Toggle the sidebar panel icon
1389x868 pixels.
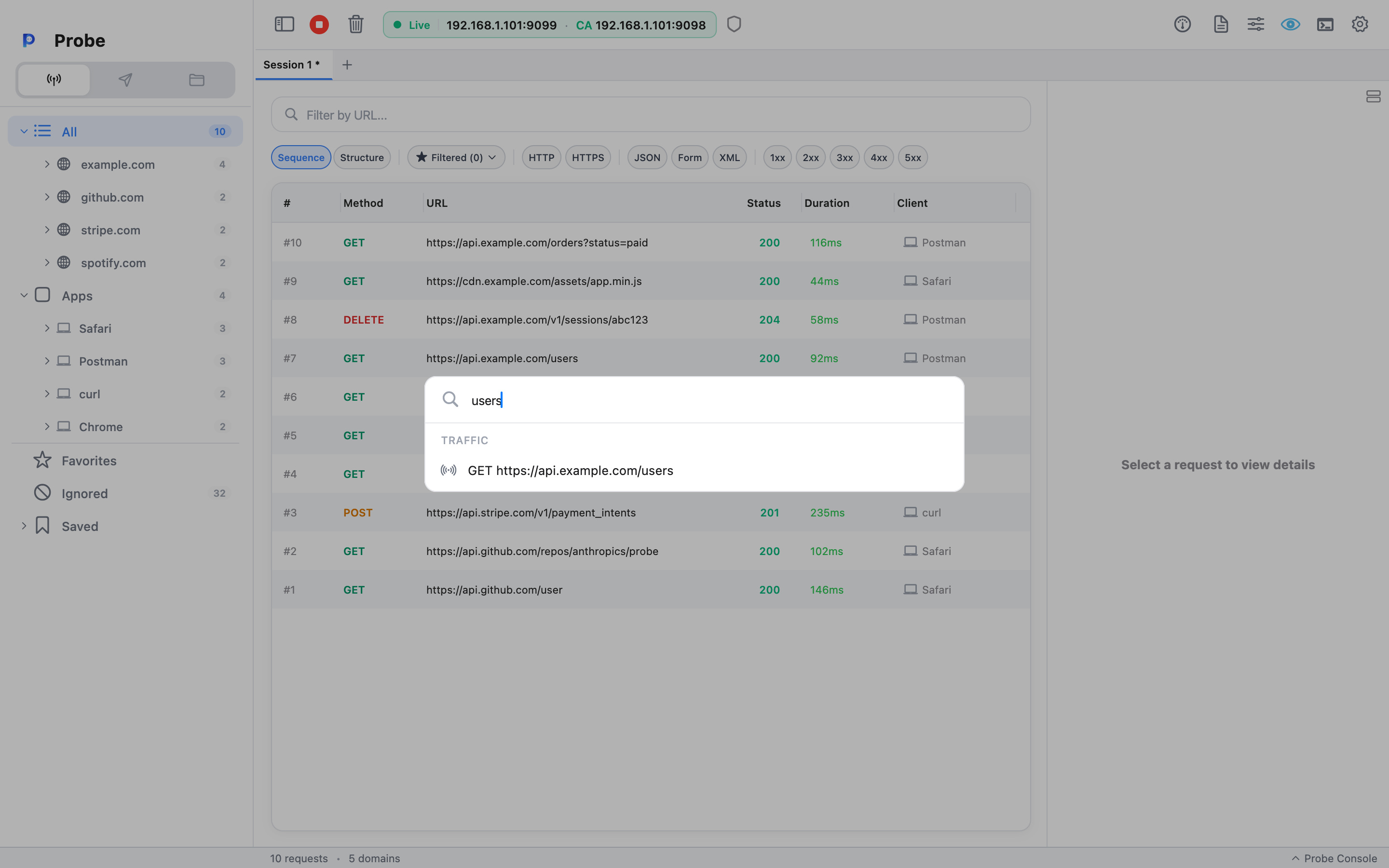coord(284,24)
